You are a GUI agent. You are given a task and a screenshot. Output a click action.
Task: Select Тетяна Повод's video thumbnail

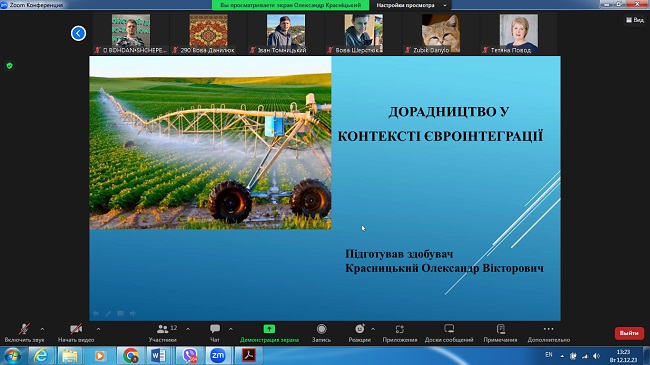point(519,33)
